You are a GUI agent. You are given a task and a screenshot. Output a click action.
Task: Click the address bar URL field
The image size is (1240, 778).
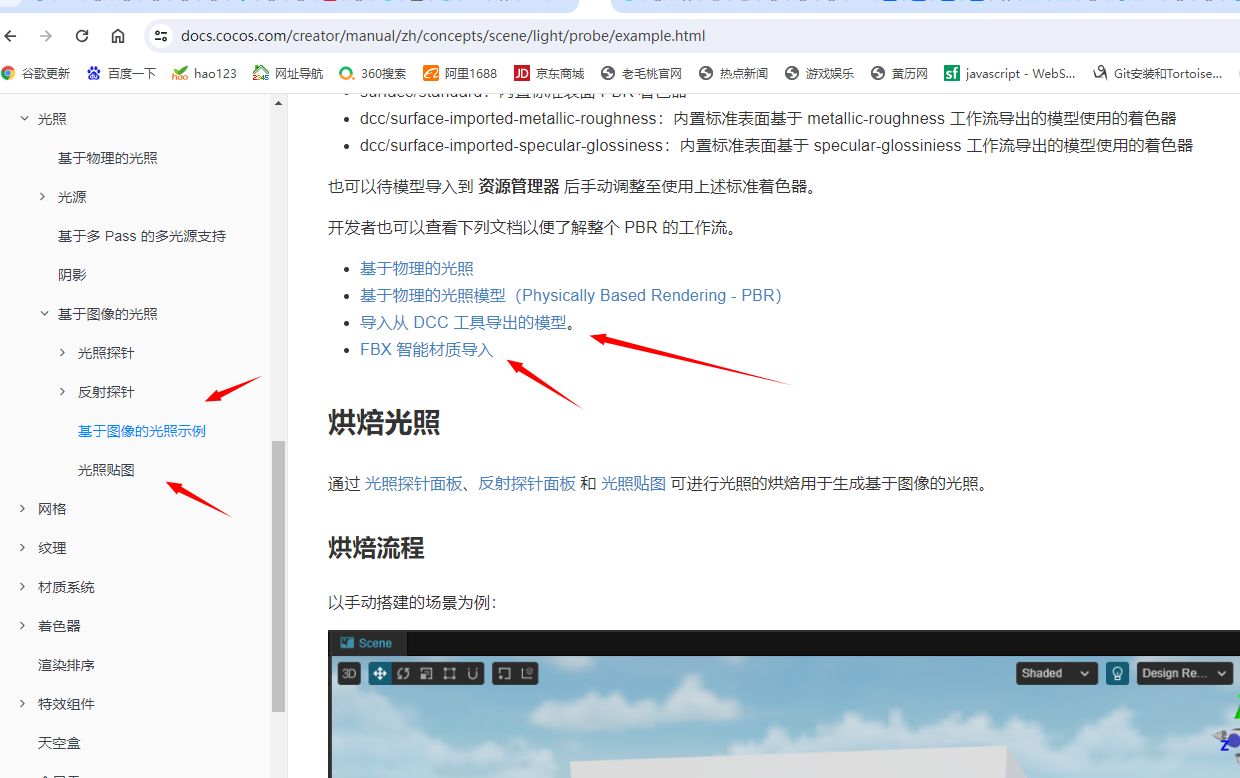point(443,36)
